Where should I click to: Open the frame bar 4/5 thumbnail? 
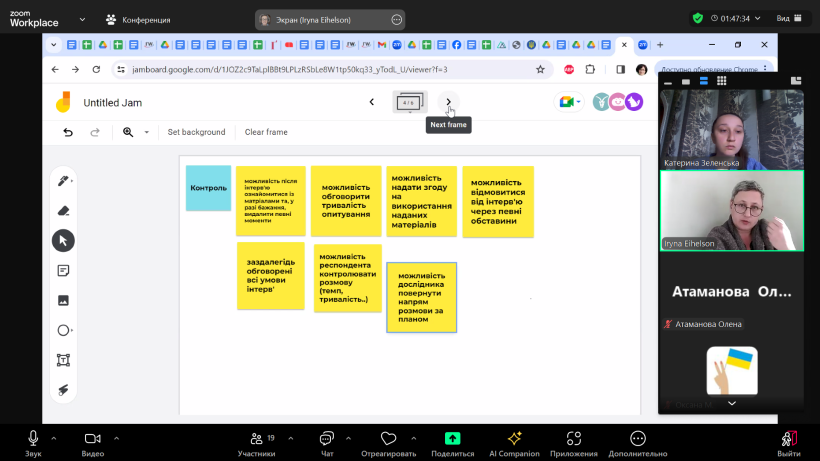pos(409,102)
